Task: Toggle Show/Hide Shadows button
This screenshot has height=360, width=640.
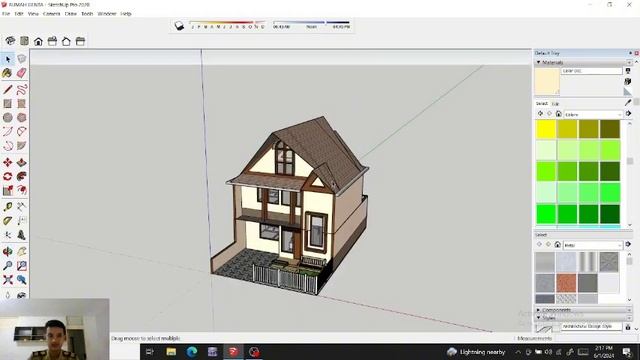Action: (x=179, y=26)
